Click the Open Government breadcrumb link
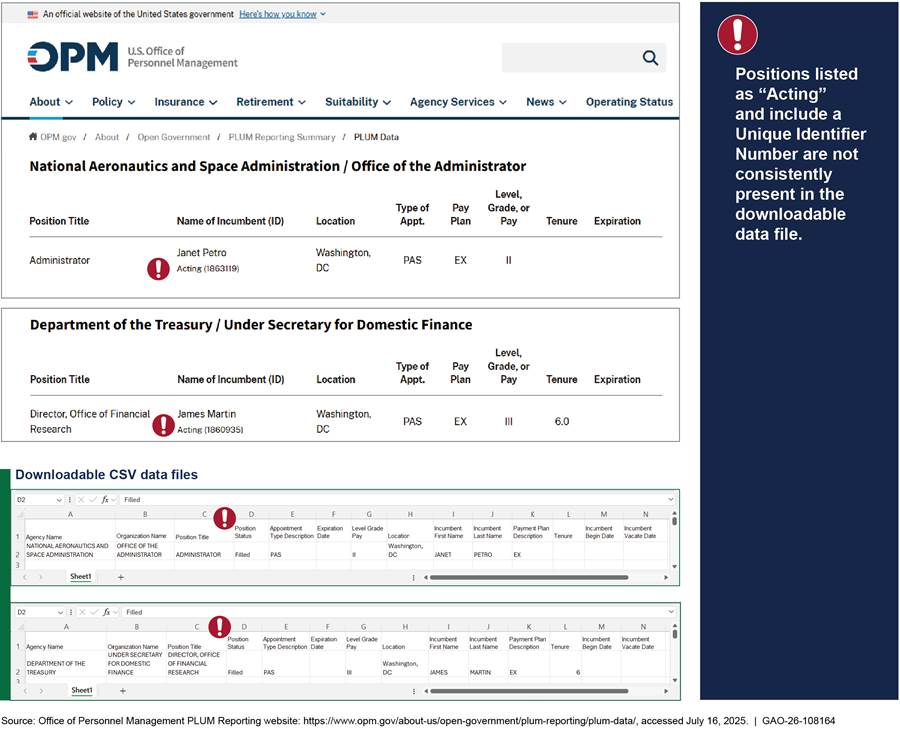Viewport: 900px width, 729px height. (x=174, y=137)
